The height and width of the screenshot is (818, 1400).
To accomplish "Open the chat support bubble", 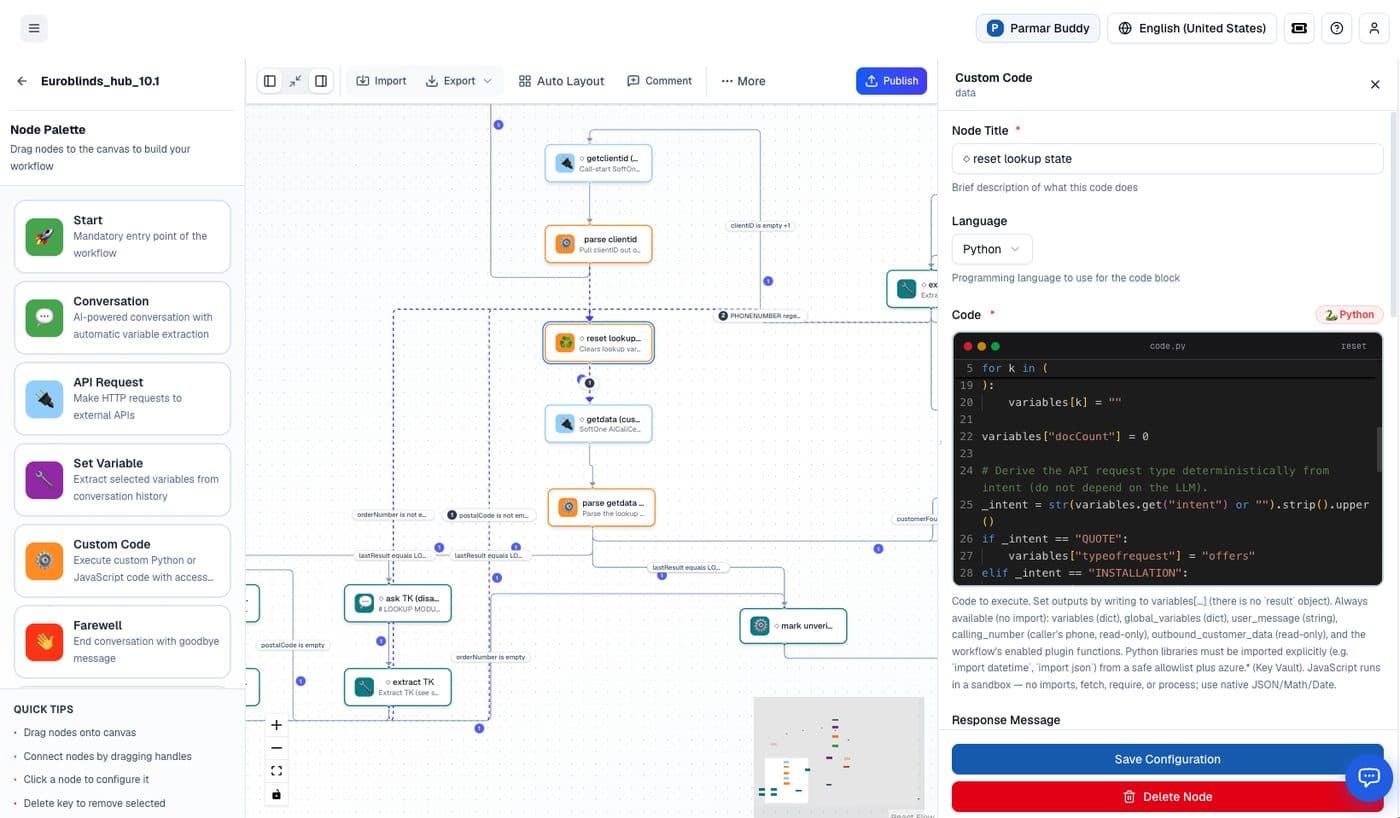I will [x=1369, y=778].
